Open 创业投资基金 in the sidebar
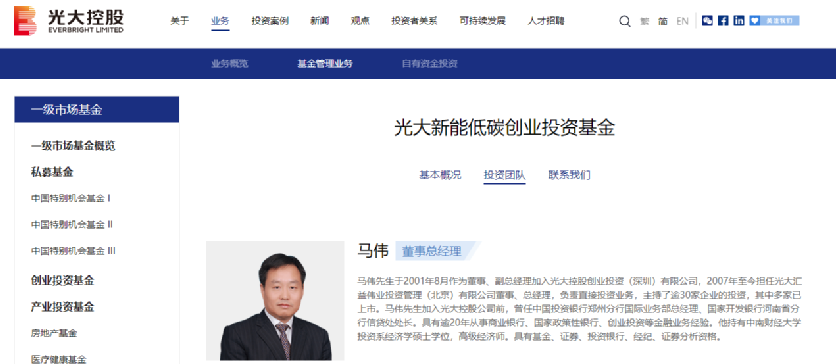836x364 pixels. [x=62, y=280]
